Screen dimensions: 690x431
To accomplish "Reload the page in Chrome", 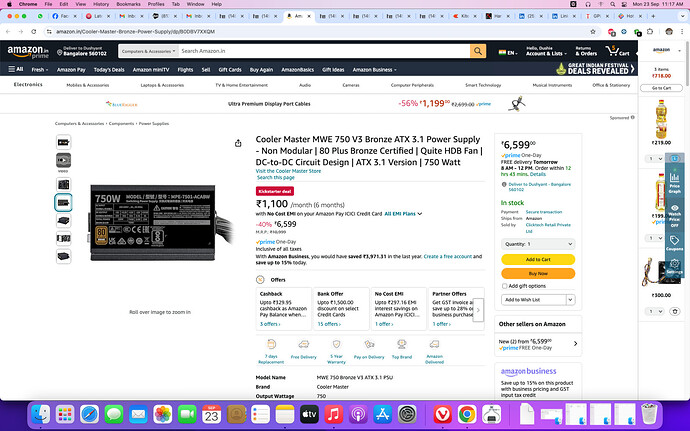I will pos(33,32).
